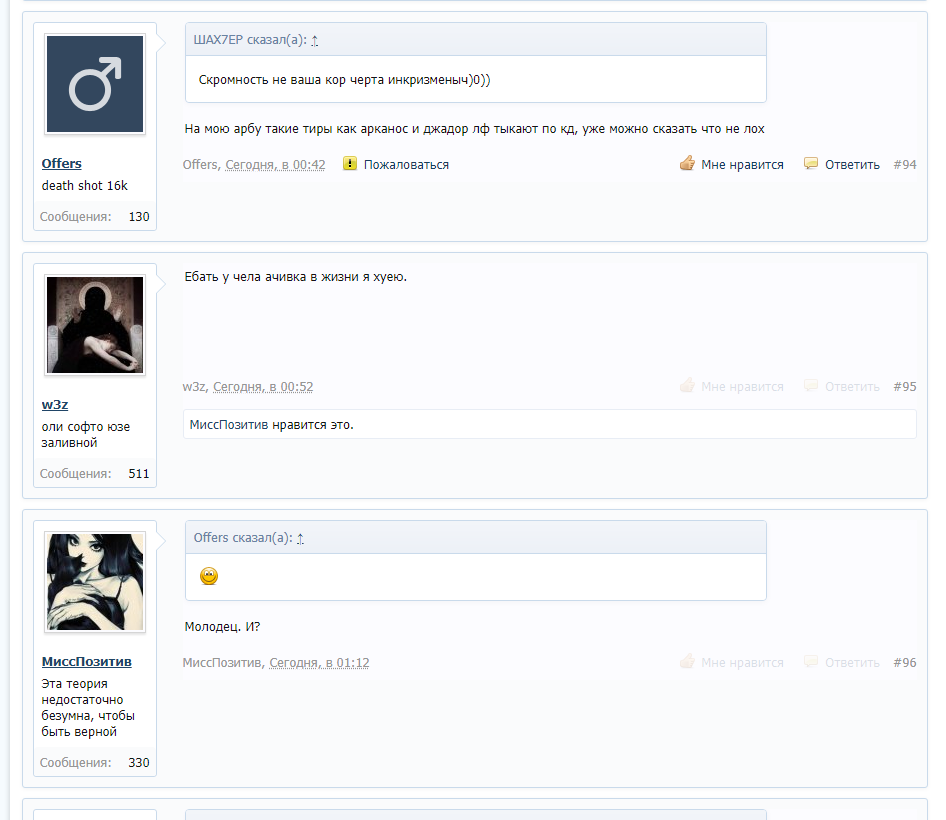Click the yellow warning report icon
946x820 pixels.
point(350,164)
